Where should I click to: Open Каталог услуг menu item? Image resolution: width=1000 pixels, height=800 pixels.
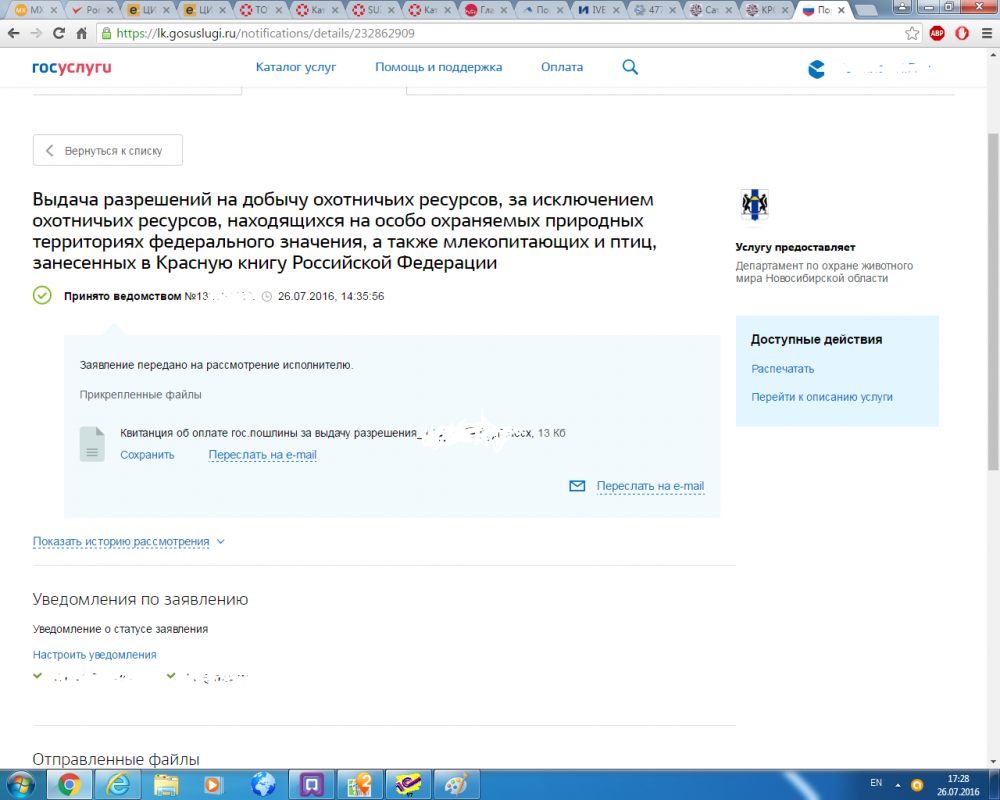coord(296,67)
